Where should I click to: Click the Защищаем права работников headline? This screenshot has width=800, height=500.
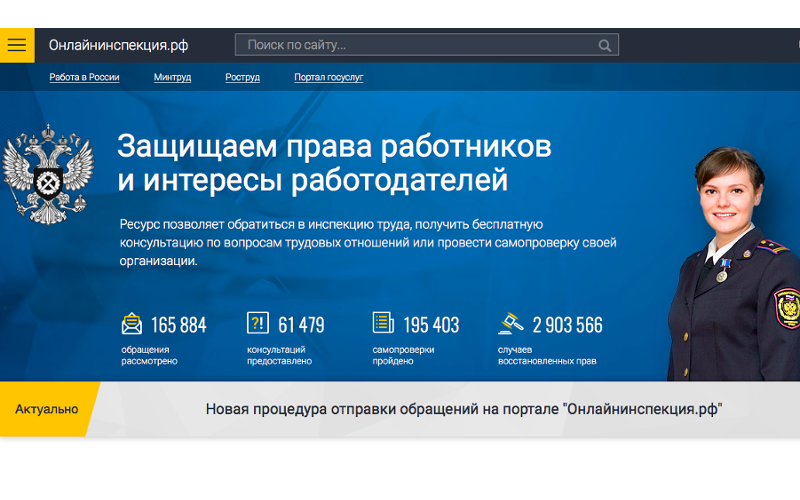334,163
